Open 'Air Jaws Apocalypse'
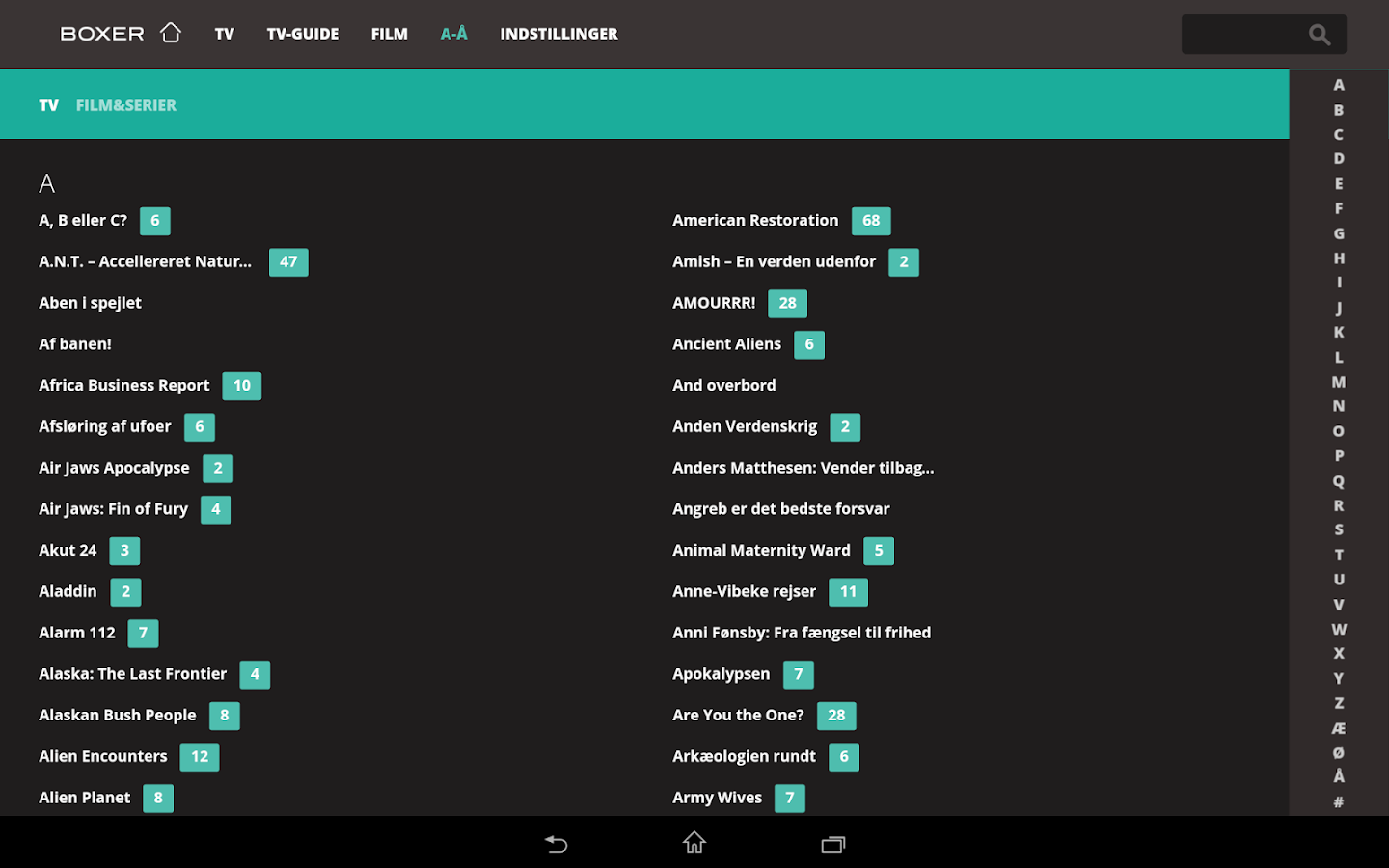The height and width of the screenshot is (868, 1389). pos(115,469)
